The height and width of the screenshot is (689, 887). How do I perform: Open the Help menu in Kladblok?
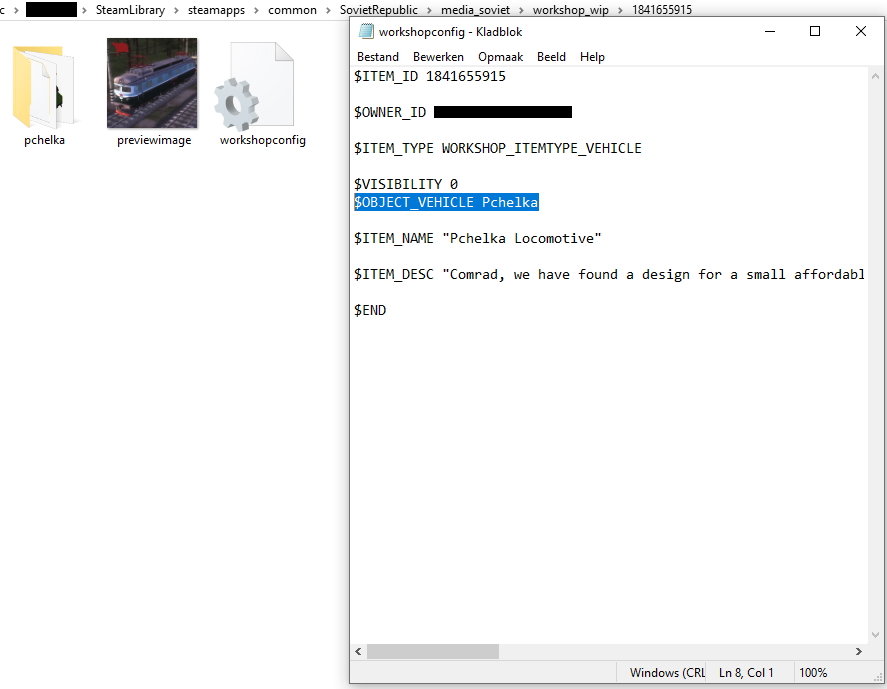[592, 57]
